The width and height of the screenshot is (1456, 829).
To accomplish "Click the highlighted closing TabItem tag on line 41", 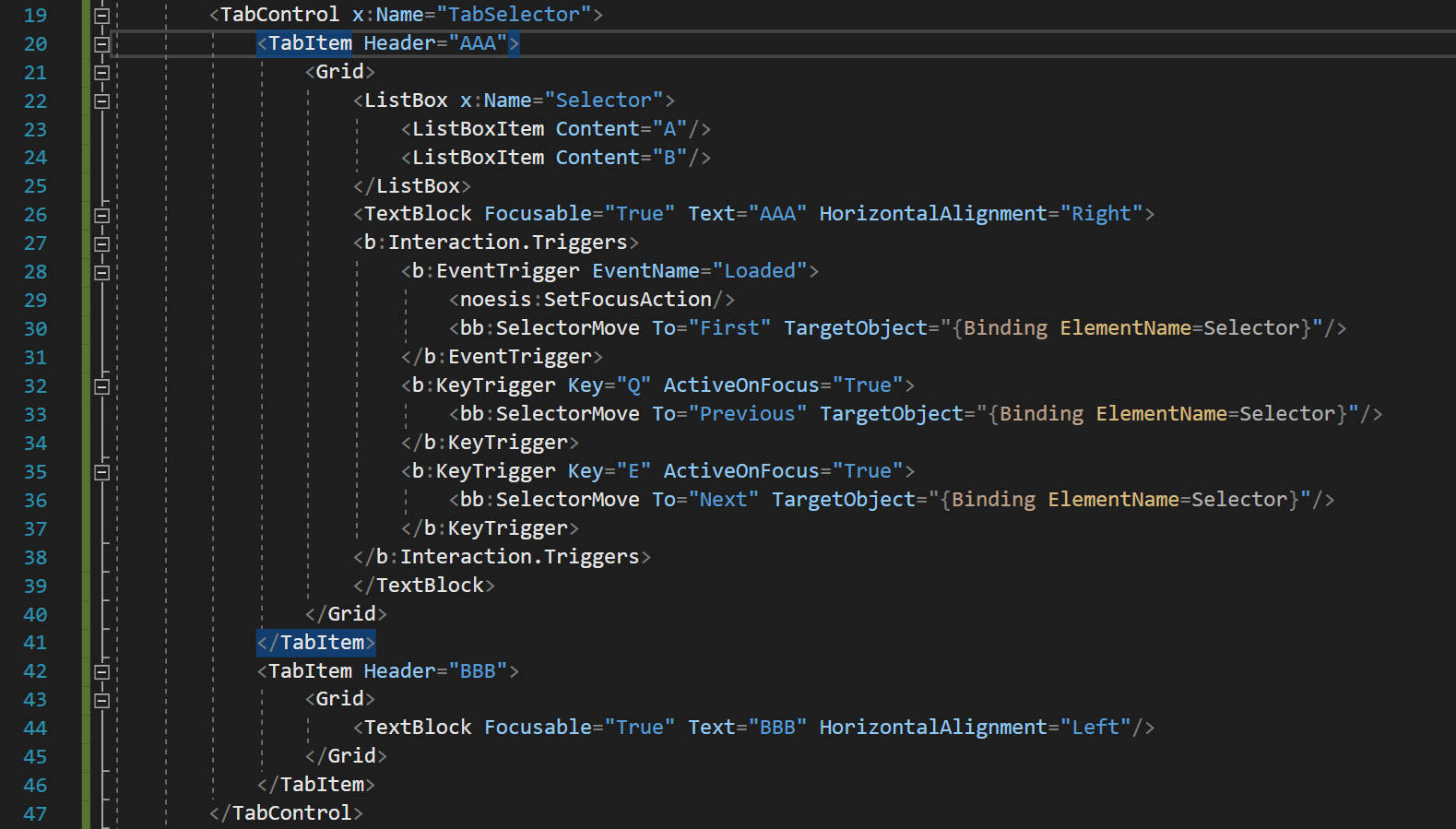I will (316, 643).
